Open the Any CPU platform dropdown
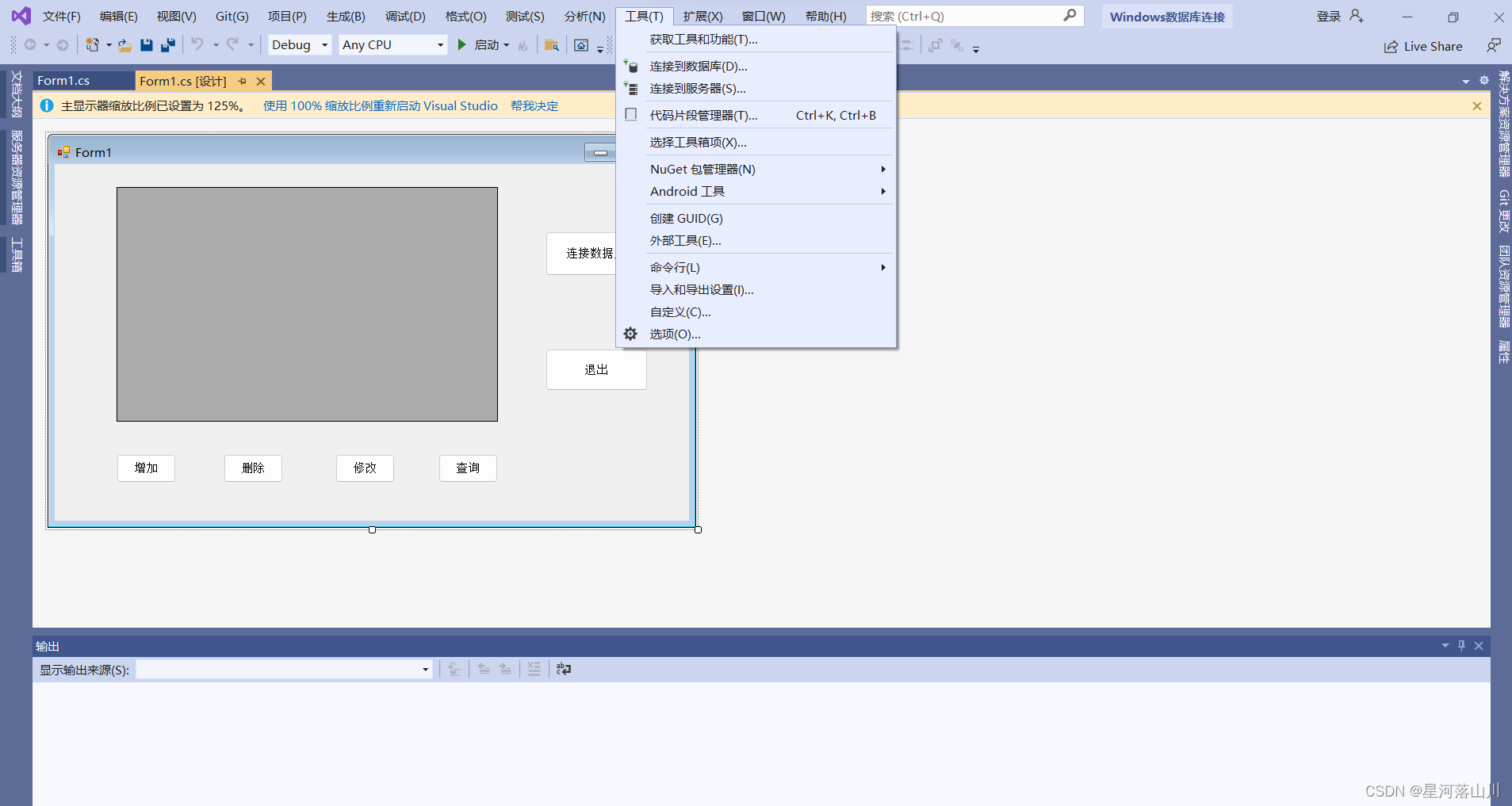This screenshot has width=1512, height=806. [392, 44]
